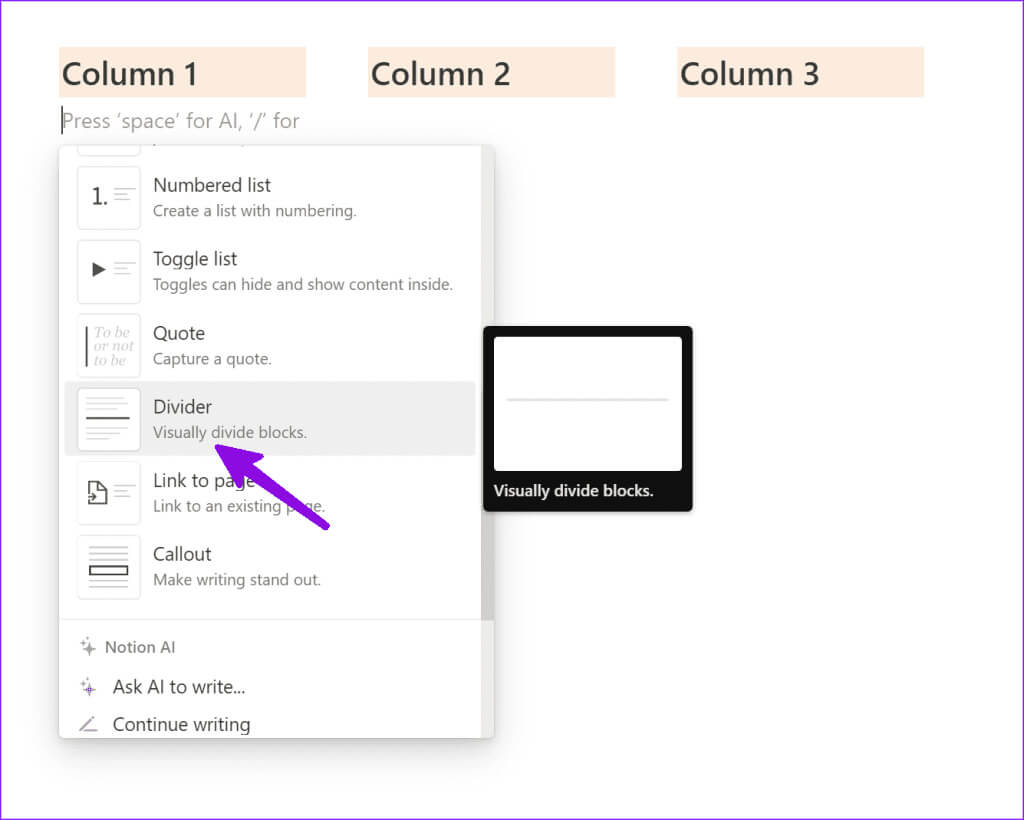Click the Notion AI section sparkle icon
This screenshot has height=820, width=1024.
88,647
